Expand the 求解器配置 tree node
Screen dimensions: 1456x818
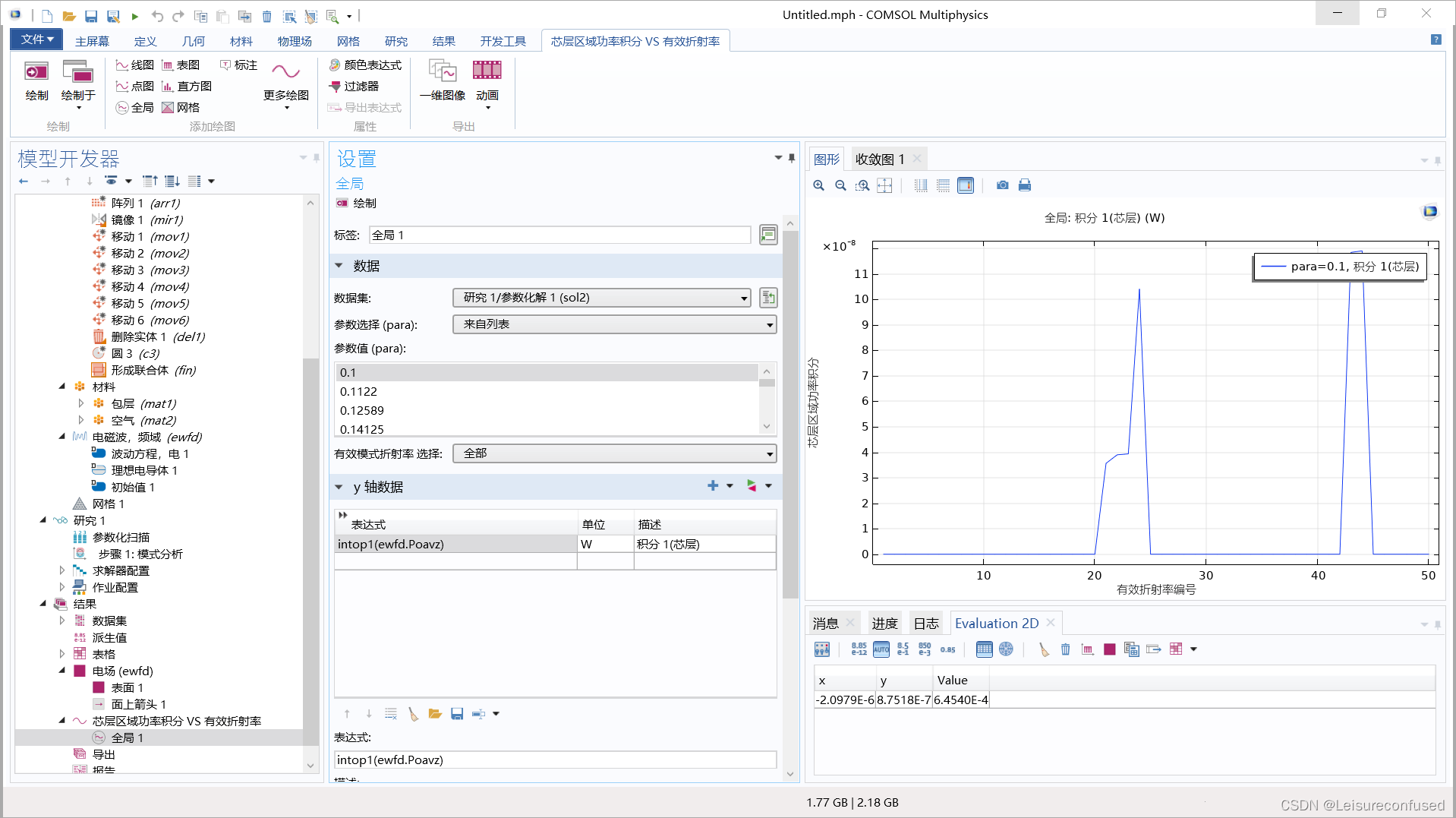62,570
